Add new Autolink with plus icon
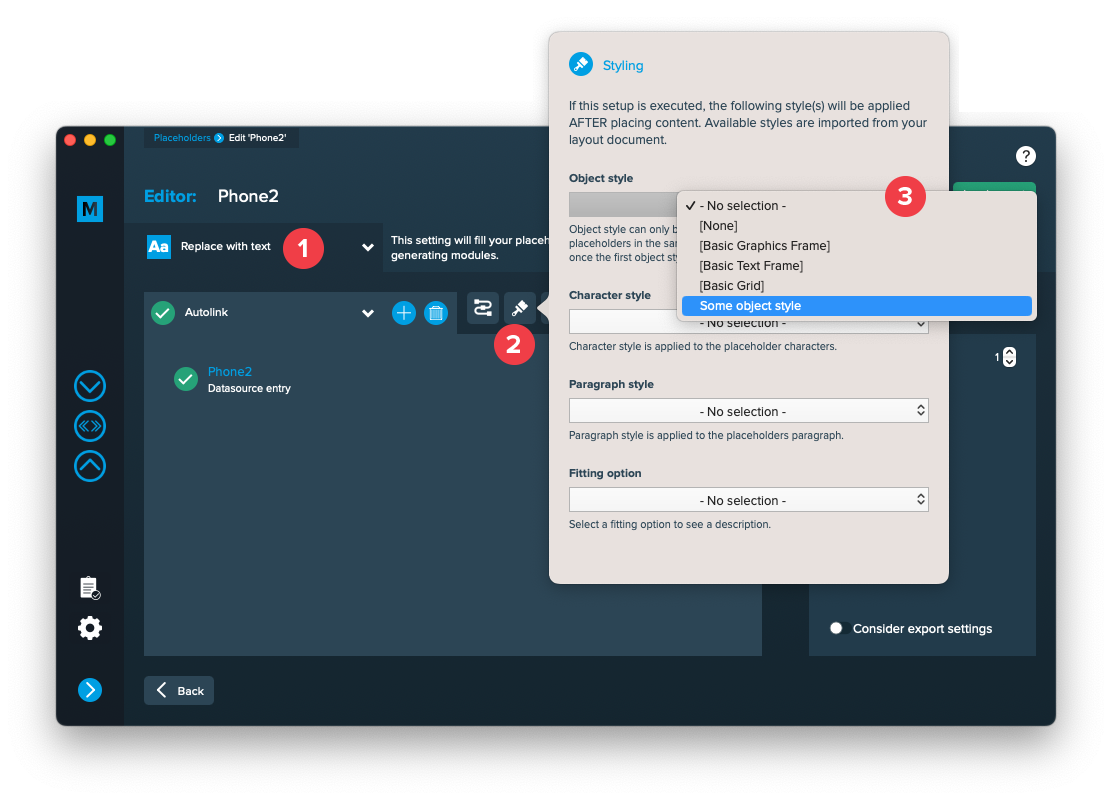Image resolution: width=1112 pixels, height=800 pixels. pyautogui.click(x=403, y=313)
